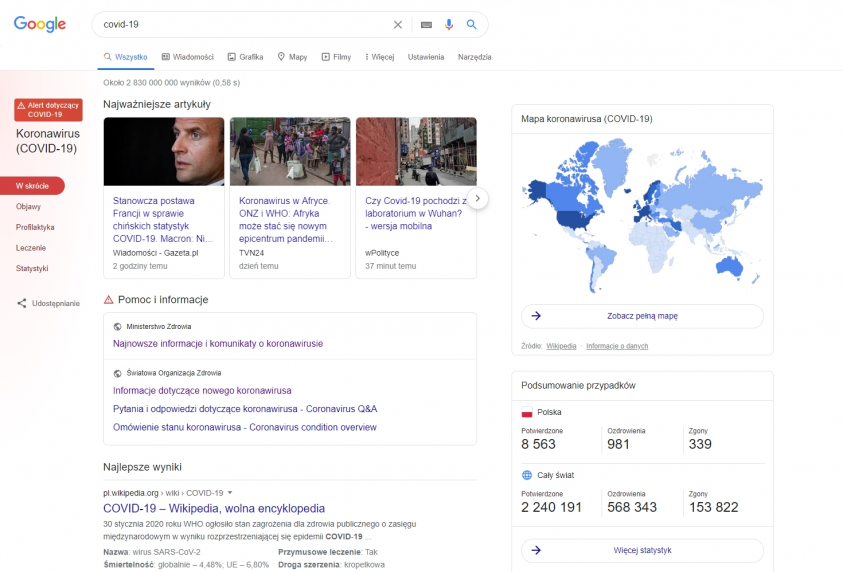Image resolution: width=843 pixels, height=572 pixels.
Task: Open the on-screen keyboard icon
Action: tap(426, 25)
